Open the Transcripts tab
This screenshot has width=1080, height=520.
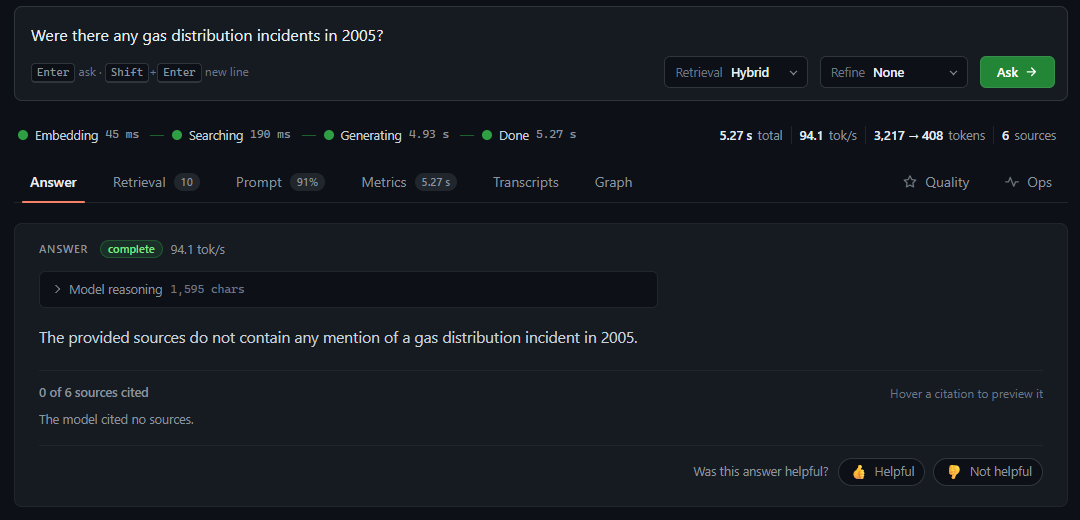[526, 183]
